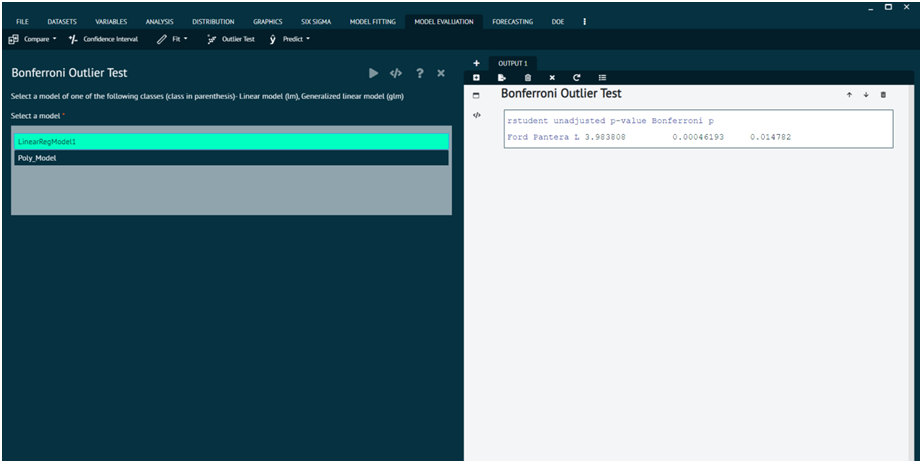This screenshot has height=463, width=922.
Task: Click the Outlier Test scatter icon
Action: tap(212, 39)
